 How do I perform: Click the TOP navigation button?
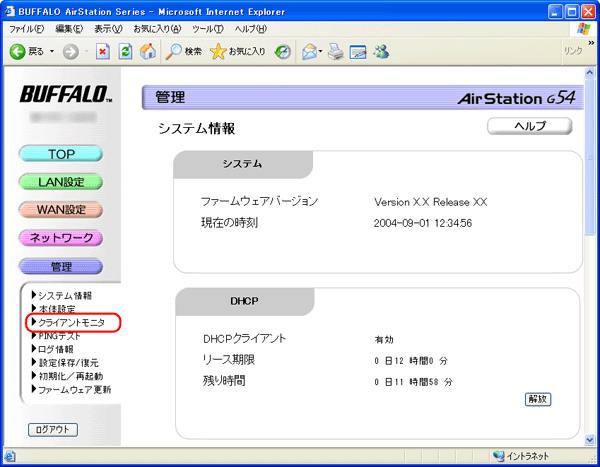coord(61,154)
